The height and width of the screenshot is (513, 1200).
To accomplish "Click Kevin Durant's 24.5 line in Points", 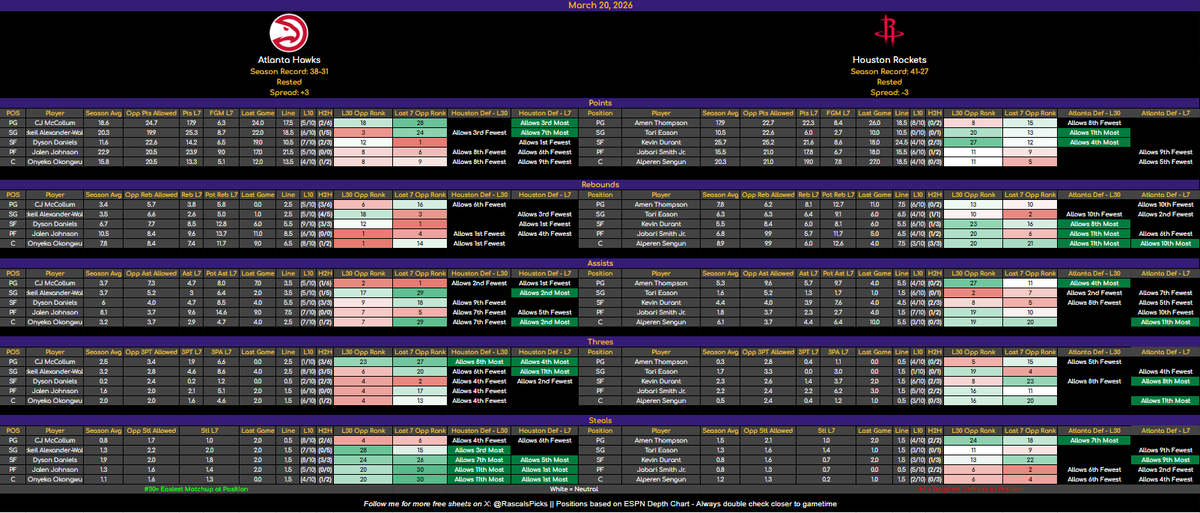I will point(900,141).
